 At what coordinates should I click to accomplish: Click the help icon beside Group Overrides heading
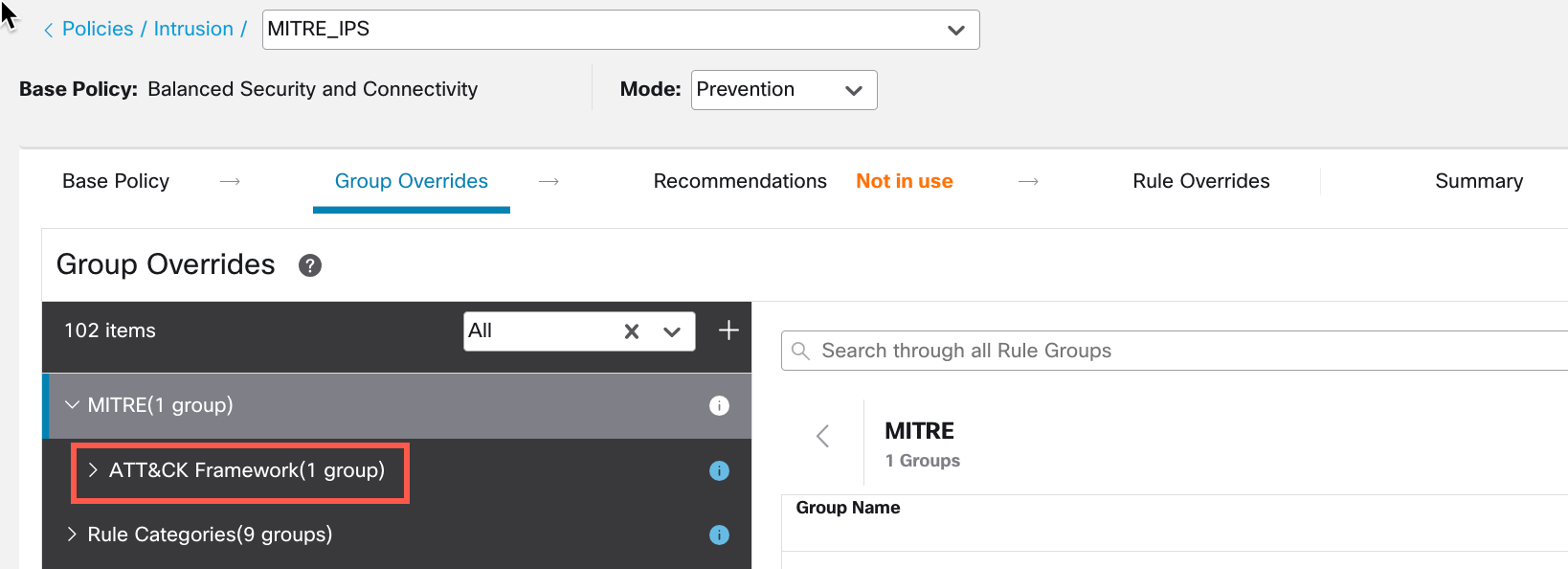309,265
